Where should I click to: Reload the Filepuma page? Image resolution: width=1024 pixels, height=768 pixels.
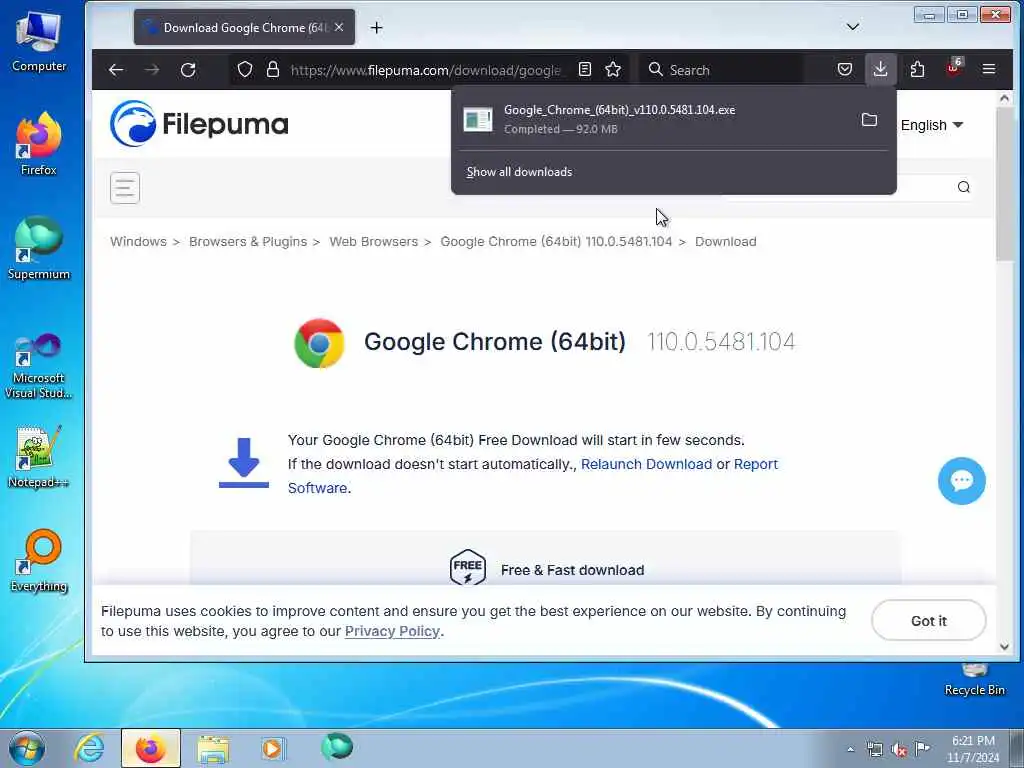click(x=188, y=70)
